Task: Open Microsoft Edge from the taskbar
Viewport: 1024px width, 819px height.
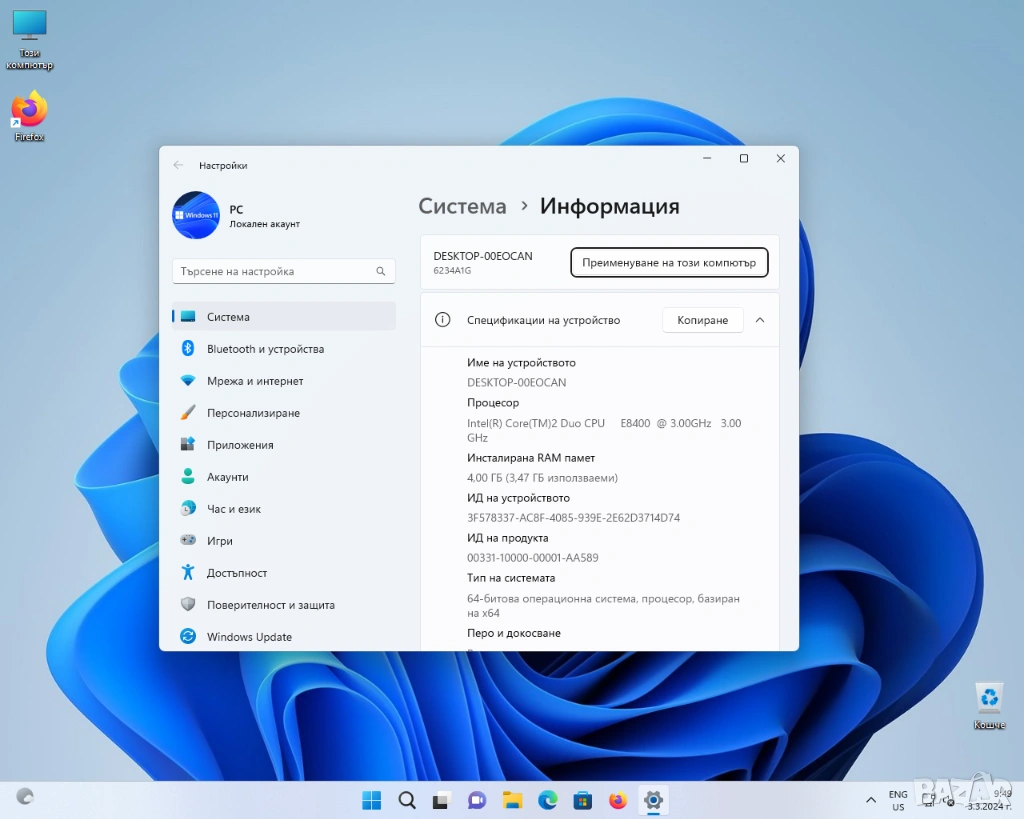Action: pos(547,800)
